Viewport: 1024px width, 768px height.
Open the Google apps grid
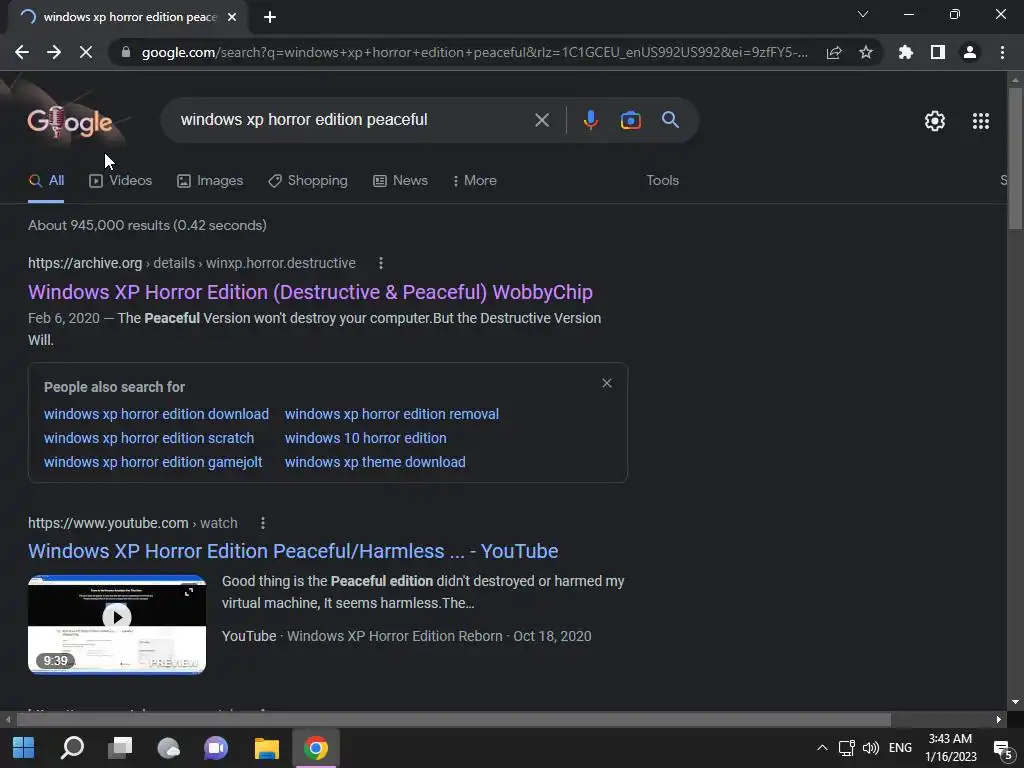point(980,121)
